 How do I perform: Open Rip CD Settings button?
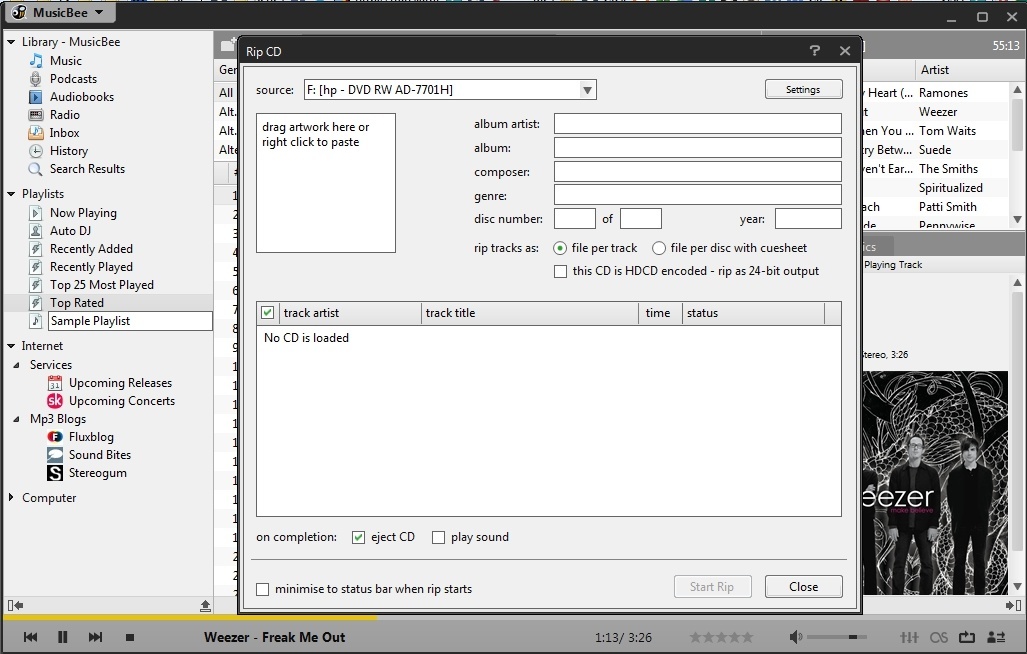coord(803,90)
